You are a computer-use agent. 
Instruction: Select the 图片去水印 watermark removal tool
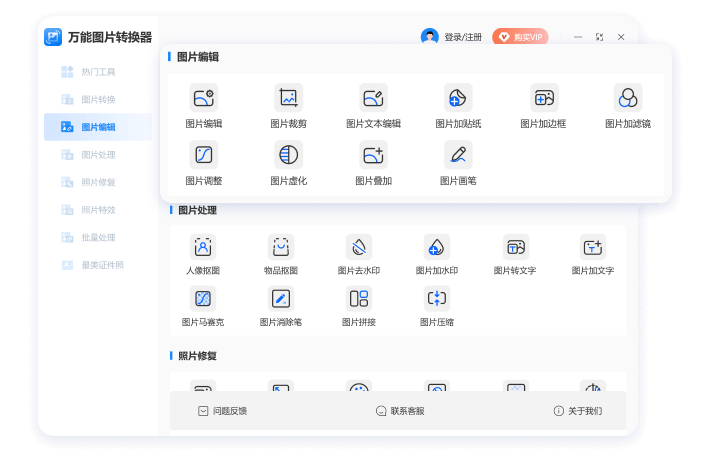click(359, 247)
